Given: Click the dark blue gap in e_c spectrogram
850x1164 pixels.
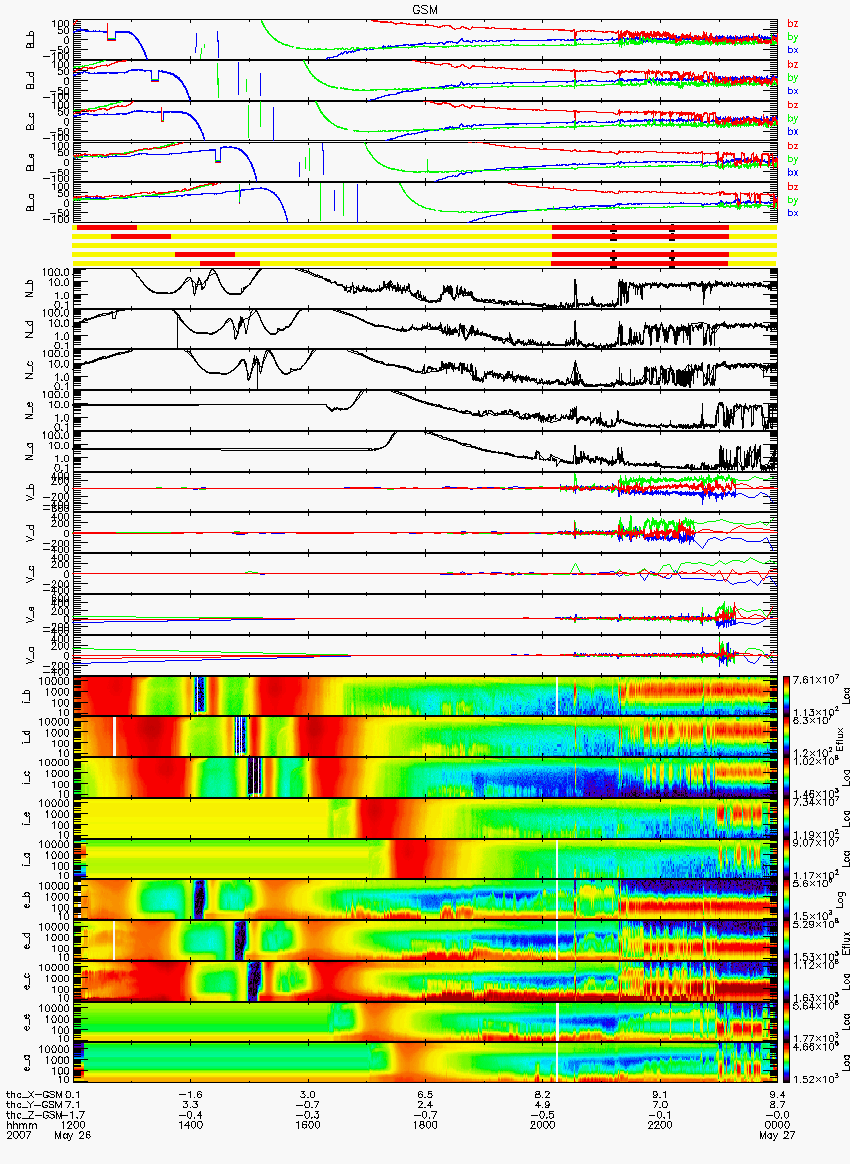Looking at the screenshot, I should point(254,981).
